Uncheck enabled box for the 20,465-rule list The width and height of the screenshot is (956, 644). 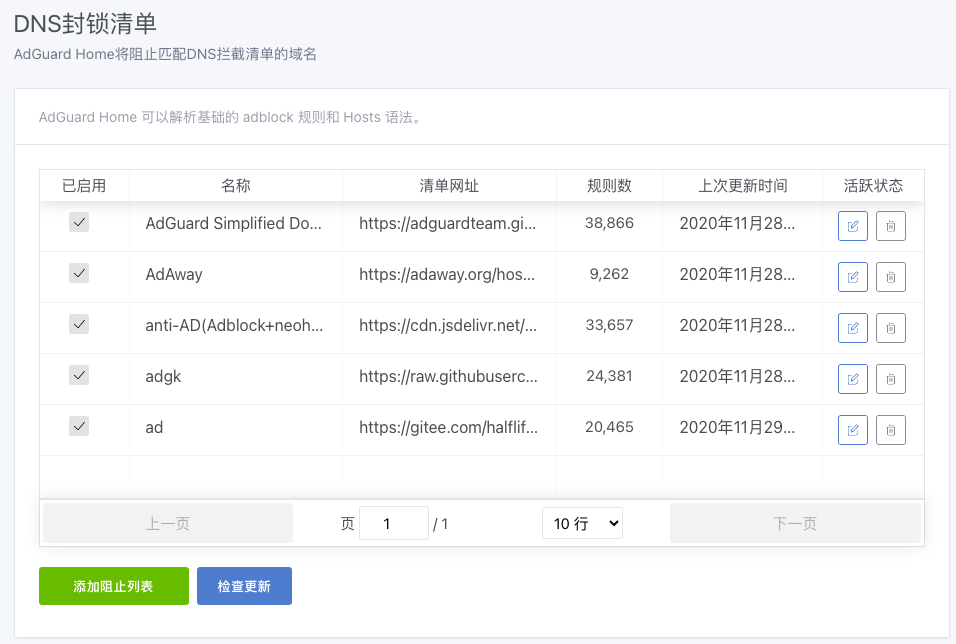[79, 426]
